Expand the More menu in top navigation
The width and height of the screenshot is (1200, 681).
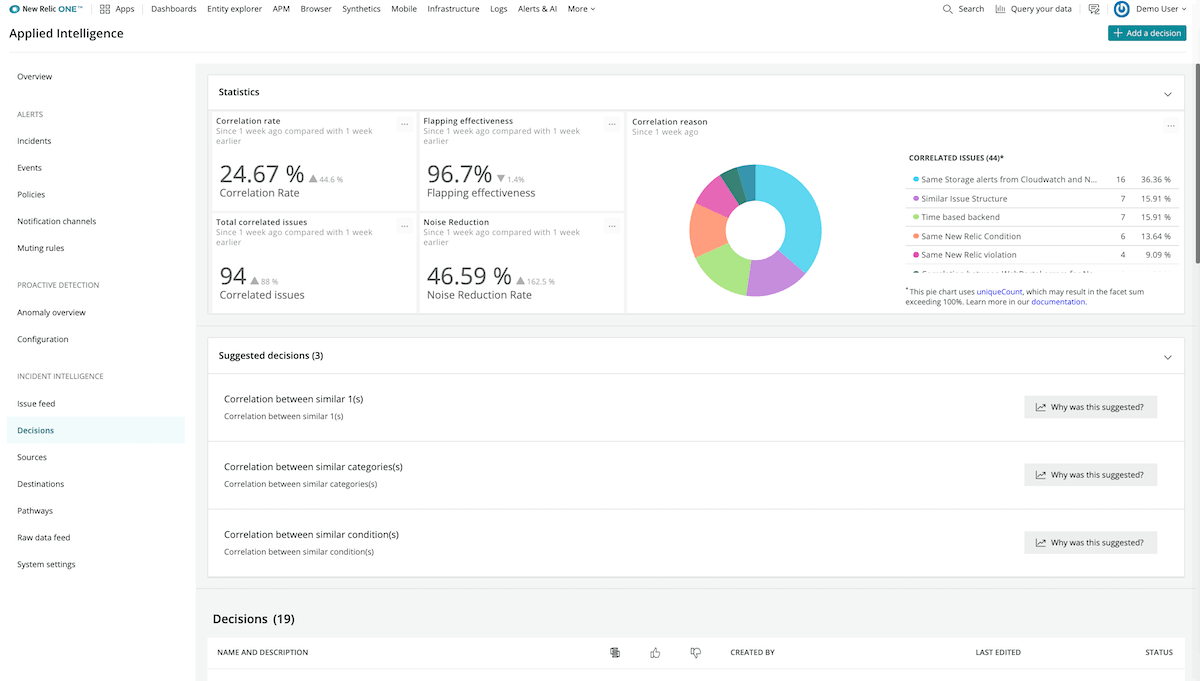click(581, 9)
